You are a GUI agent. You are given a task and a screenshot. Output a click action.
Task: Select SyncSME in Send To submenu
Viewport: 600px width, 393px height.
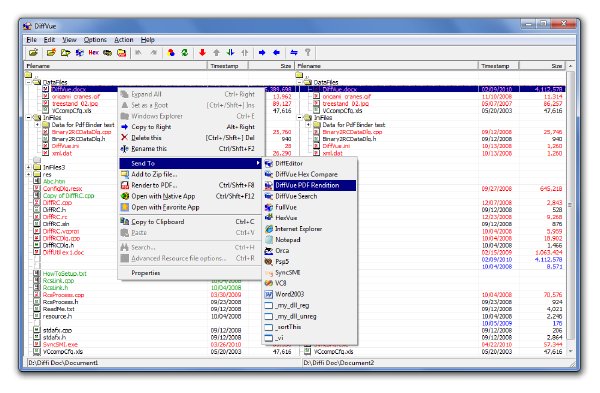(x=310, y=272)
